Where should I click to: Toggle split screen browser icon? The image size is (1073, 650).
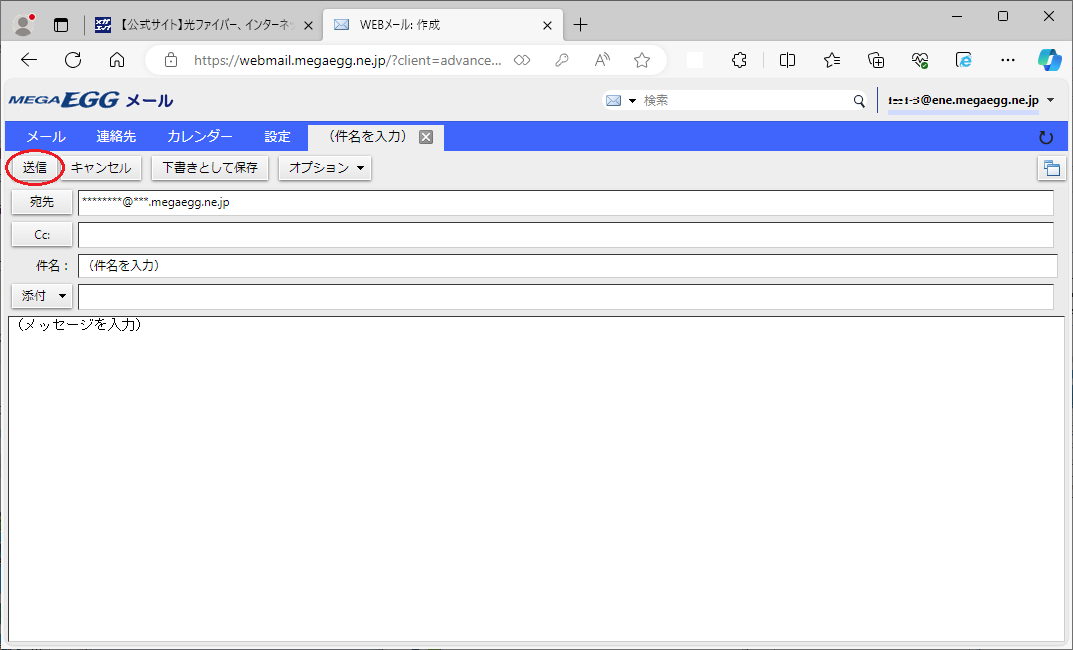787,60
